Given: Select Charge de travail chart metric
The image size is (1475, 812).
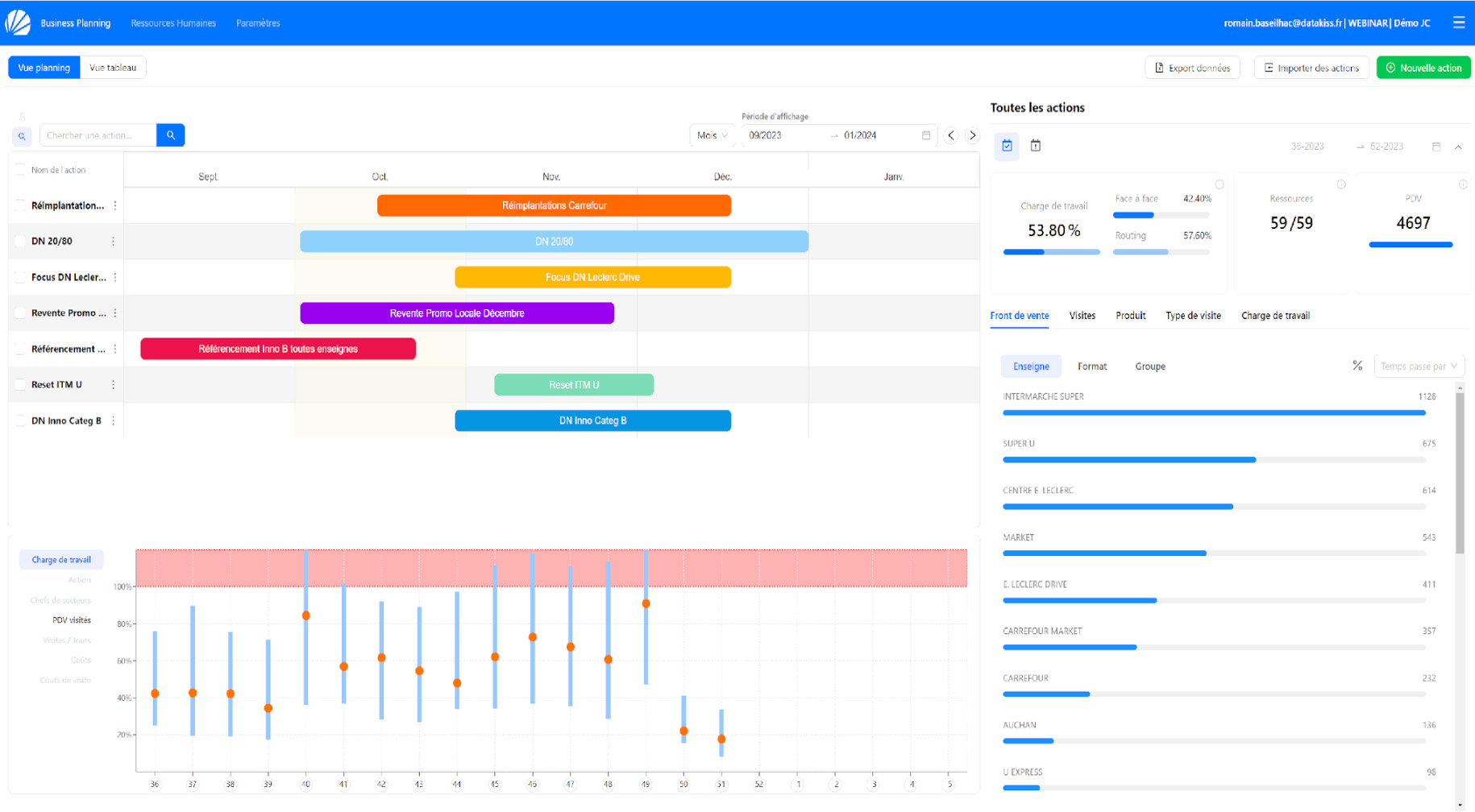Looking at the screenshot, I should click(61, 560).
